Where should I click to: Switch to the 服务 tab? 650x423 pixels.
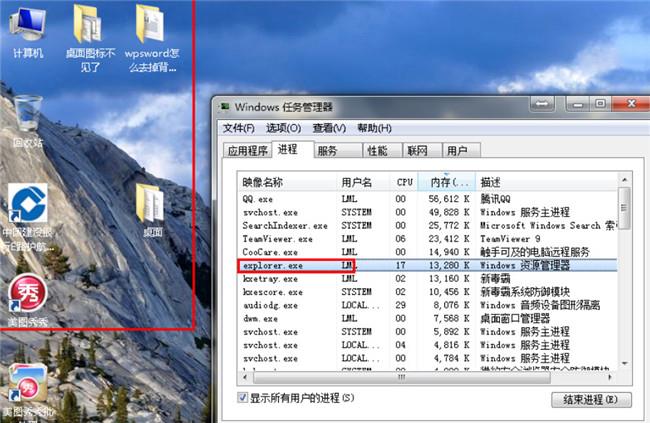pos(338,151)
